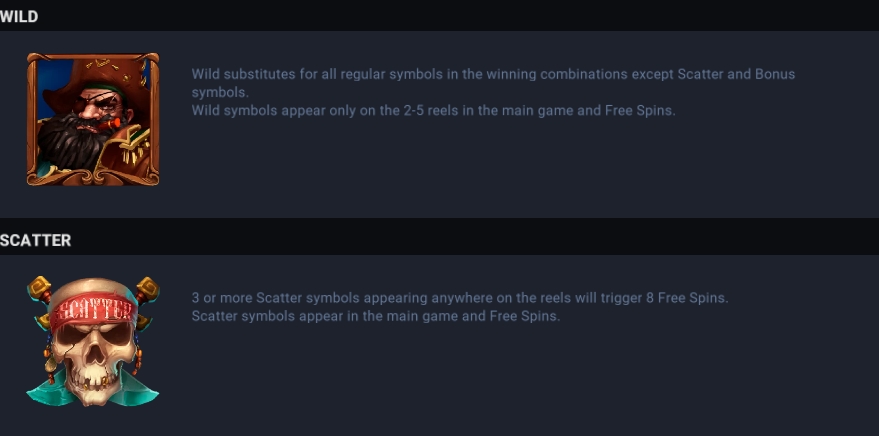Click the 'Wild substitutes for all regular symbols' line
Image resolution: width=879 pixels, height=436 pixels.
pos(493,83)
